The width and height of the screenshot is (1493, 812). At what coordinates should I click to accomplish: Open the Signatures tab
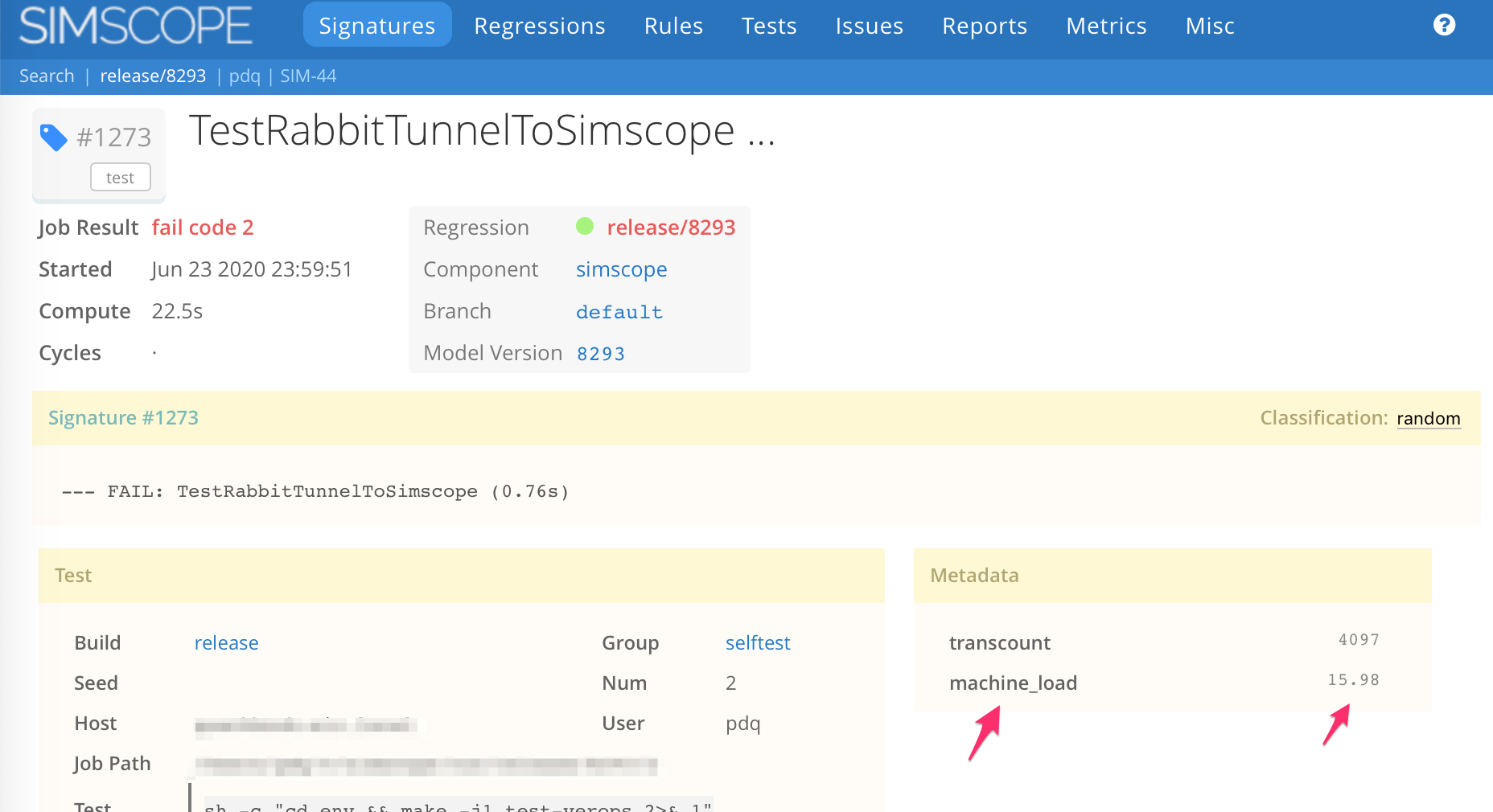tap(377, 26)
